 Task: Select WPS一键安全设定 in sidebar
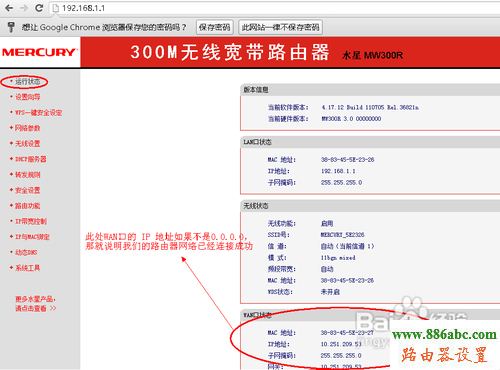(x=39, y=113)
